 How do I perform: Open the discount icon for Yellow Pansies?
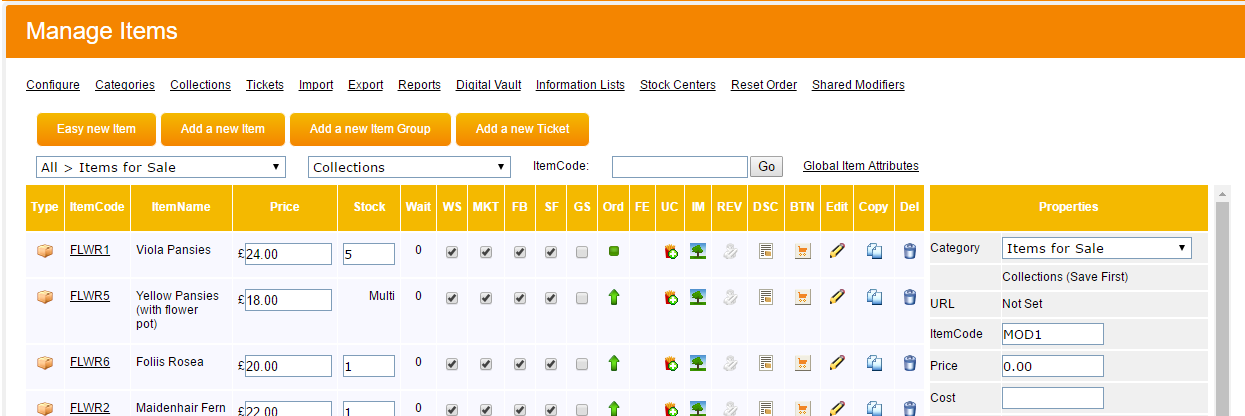pos(766,297)
